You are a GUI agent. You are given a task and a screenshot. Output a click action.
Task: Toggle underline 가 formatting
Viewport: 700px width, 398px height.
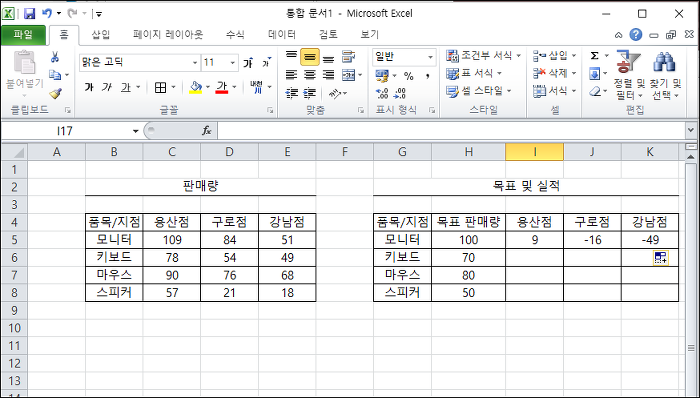(x=126, y=87)
